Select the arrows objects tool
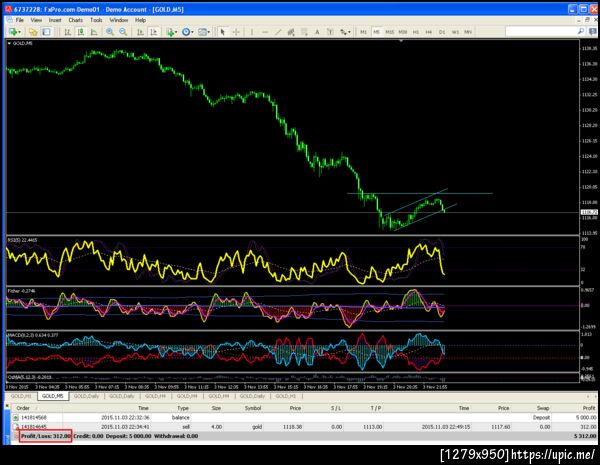 (x=343, y=32)
